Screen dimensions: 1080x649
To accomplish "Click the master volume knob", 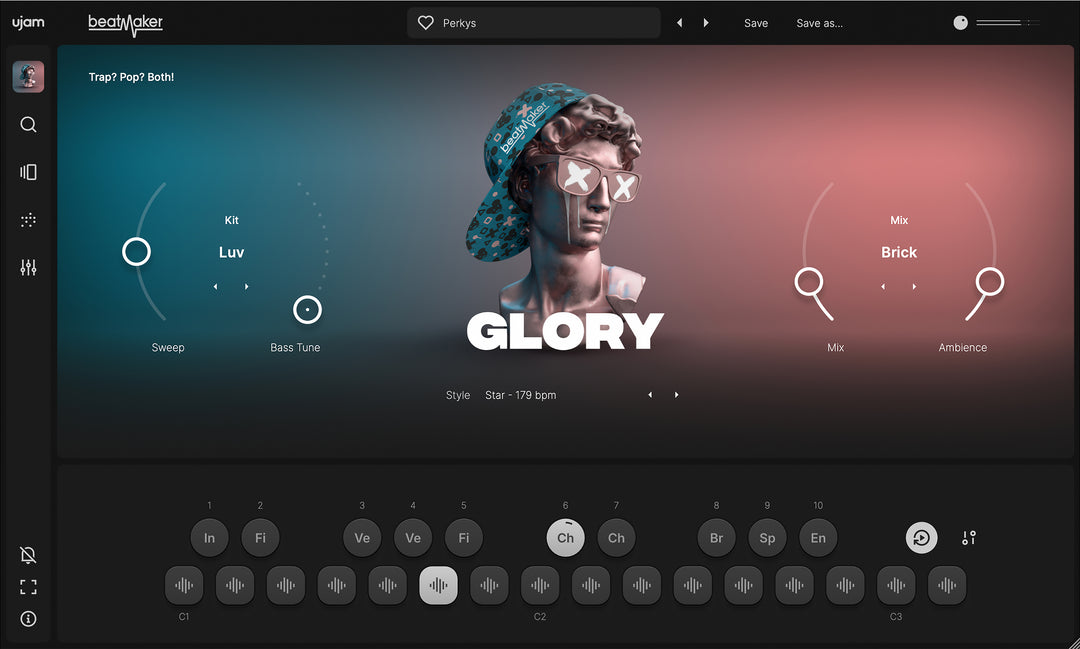I will click(x=960, y=23).
